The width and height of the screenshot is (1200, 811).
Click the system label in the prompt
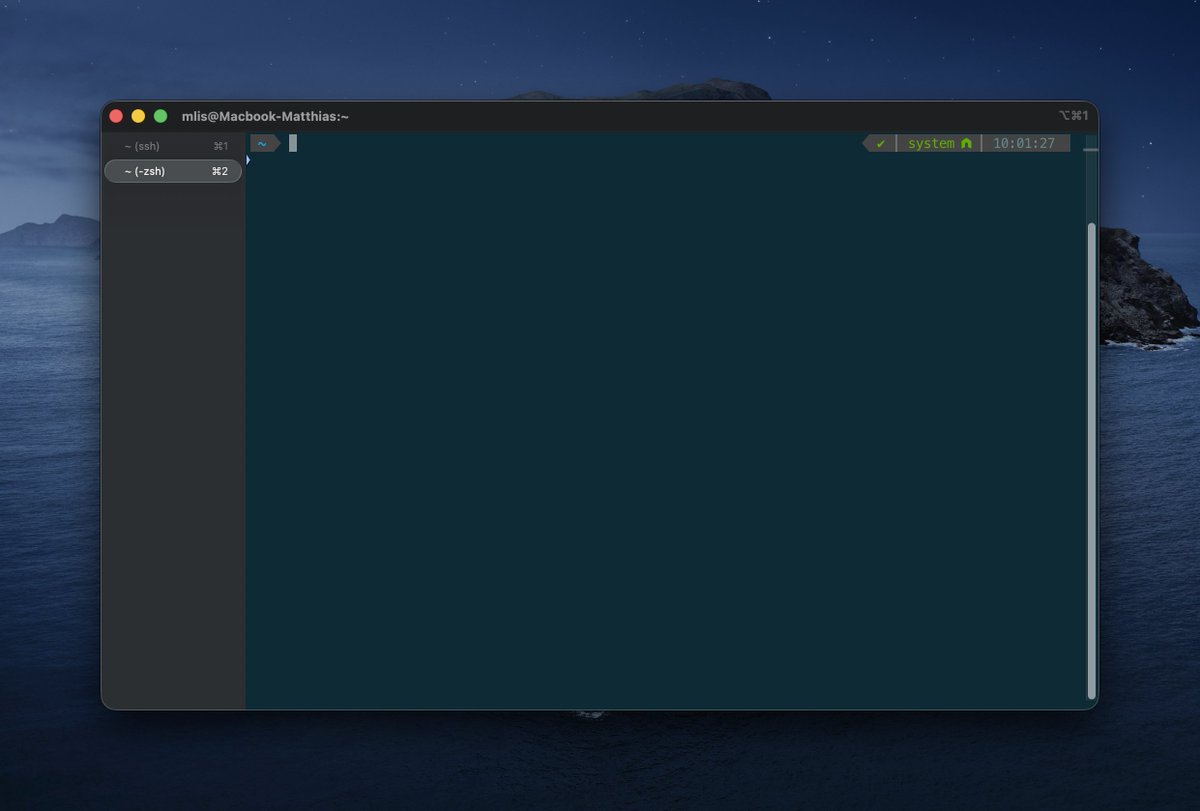tap(931, 144)
